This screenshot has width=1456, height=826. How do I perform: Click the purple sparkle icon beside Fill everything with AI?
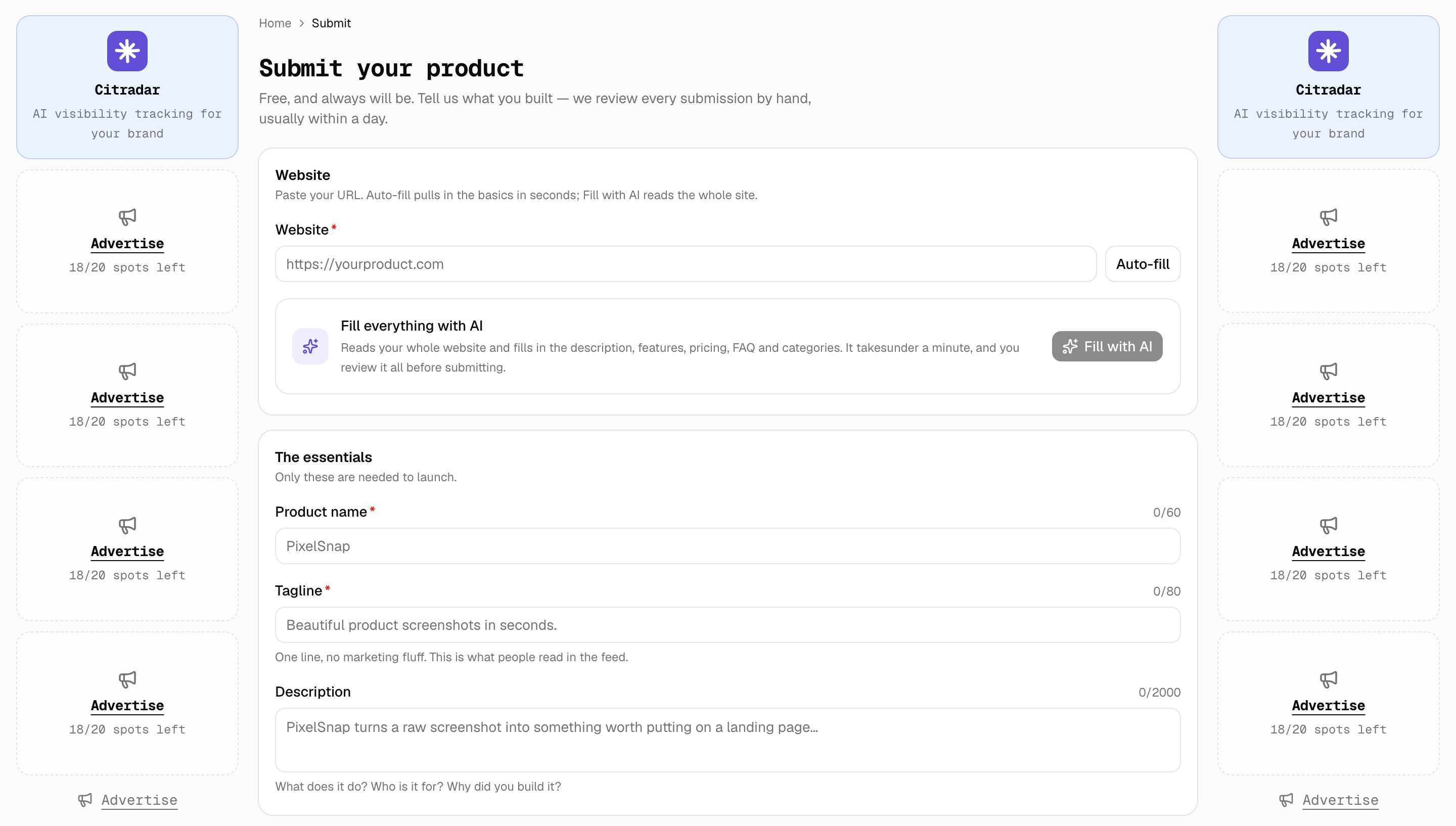tap(310, 346)
